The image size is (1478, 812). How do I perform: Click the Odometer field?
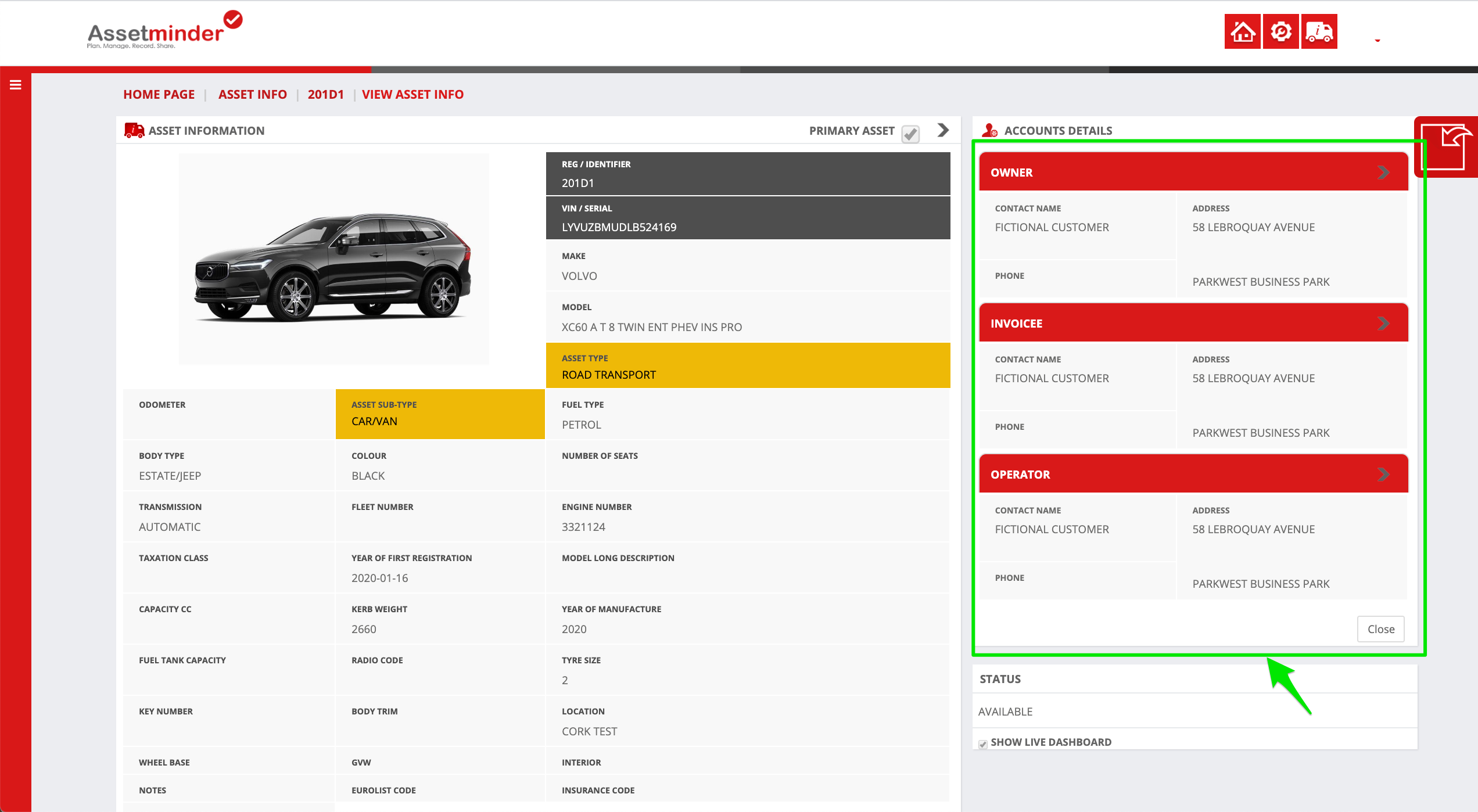coord(229,414)
